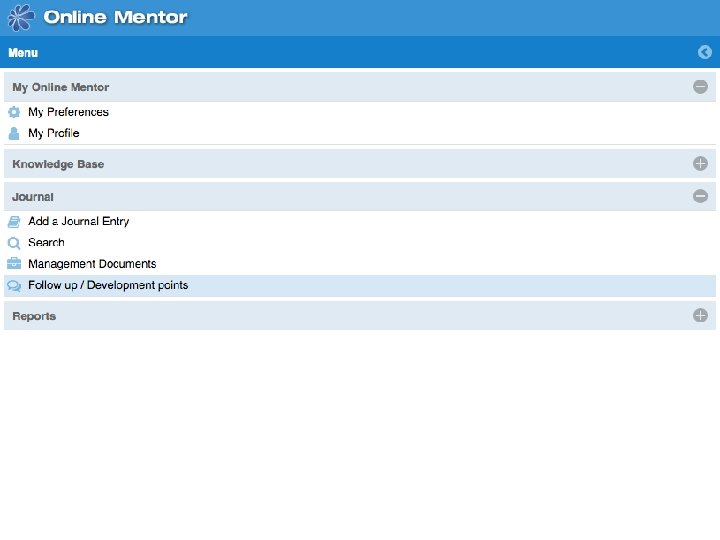720x540 pixels.
Task: Open My Profile
Action: [54, 133]
